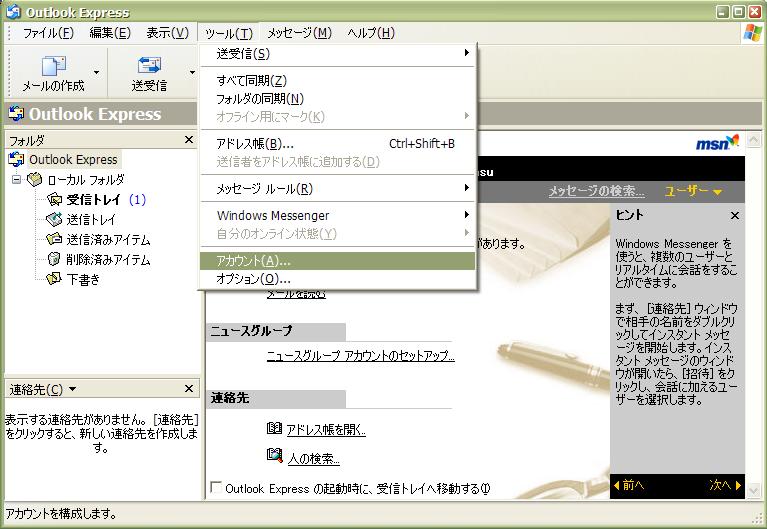Image resolution: width=767 pixels, height=529 pixels.
Task: Select オプション(O)... in Tools menu
Action: 338,279
